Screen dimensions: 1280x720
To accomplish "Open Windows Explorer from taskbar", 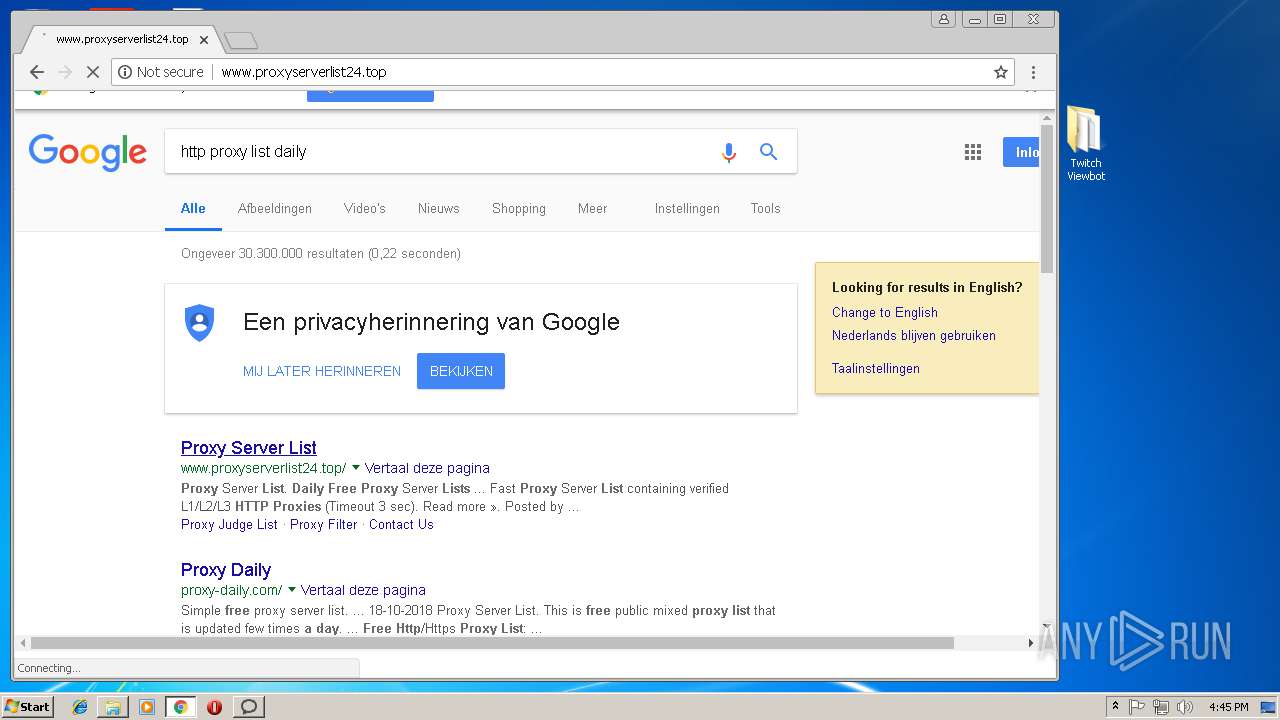I will (x=113, y=706).
